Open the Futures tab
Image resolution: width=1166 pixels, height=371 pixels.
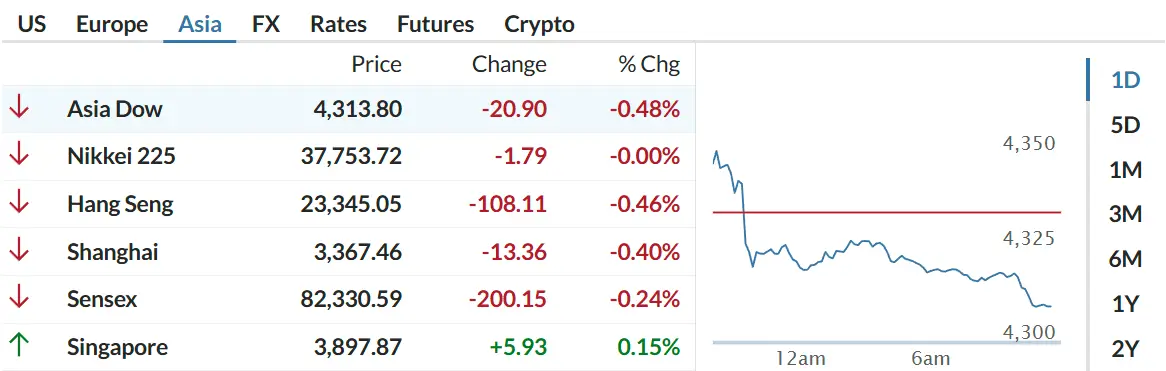(436, 24)
